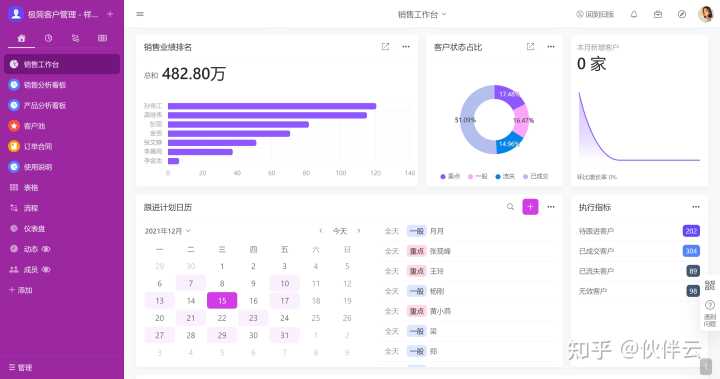The image size is (720, 379).
Task: Open customer status chart expand icon
Action: [x=530, y=46]
